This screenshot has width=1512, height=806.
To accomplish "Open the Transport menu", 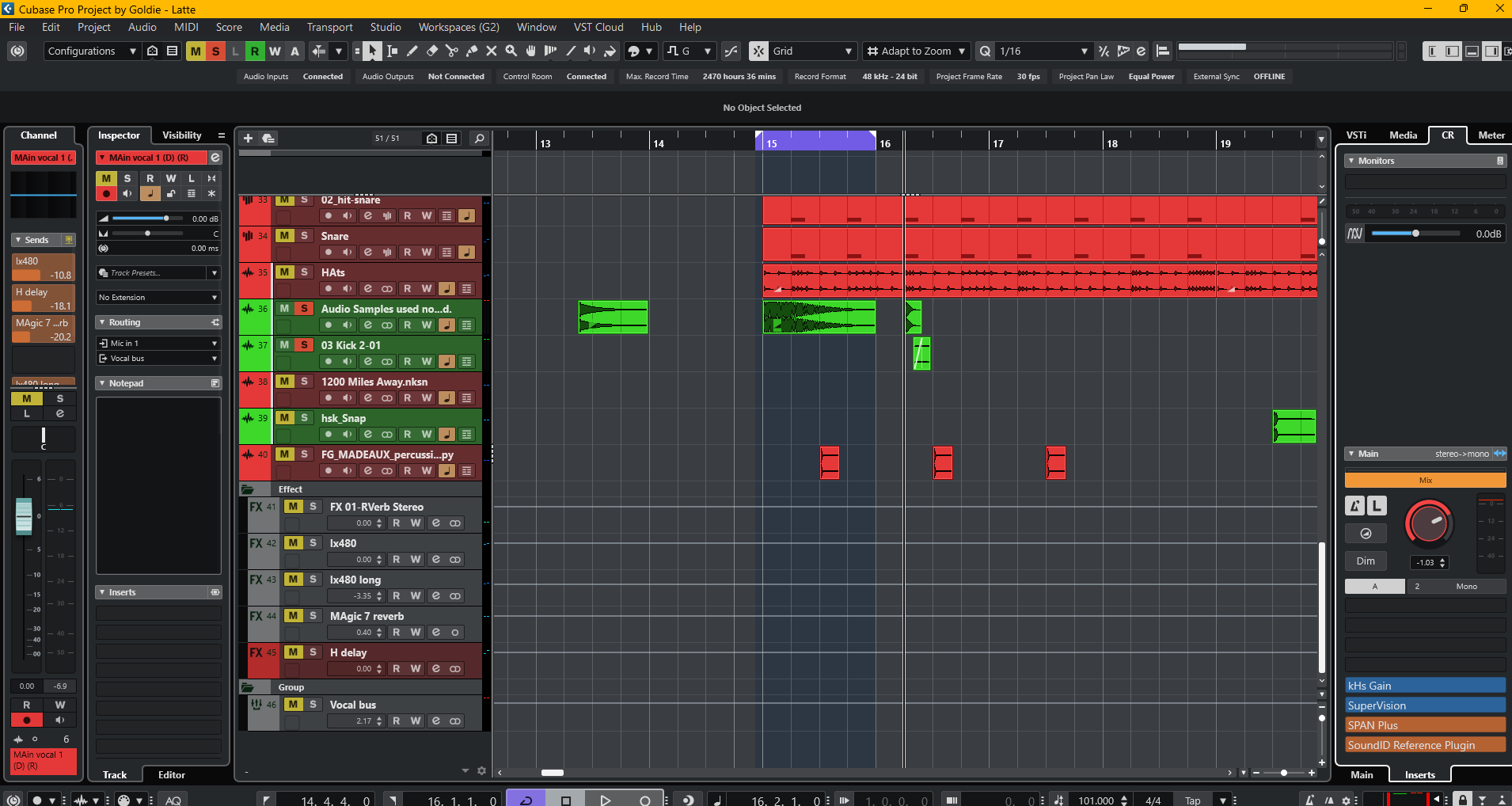I will point(329,27).
